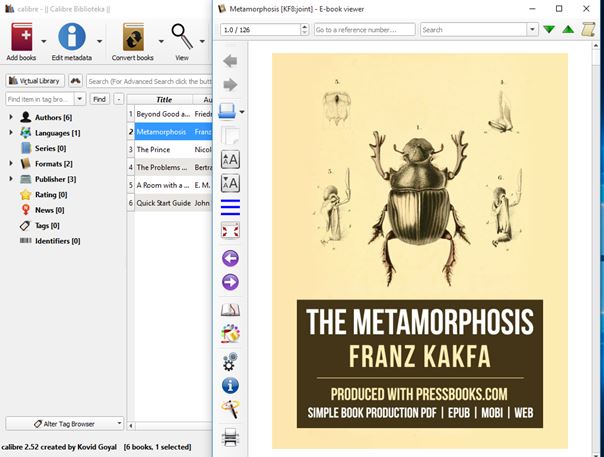Click the Virtual Library button
The image size is (604, 457).
(x=33, y=81)
